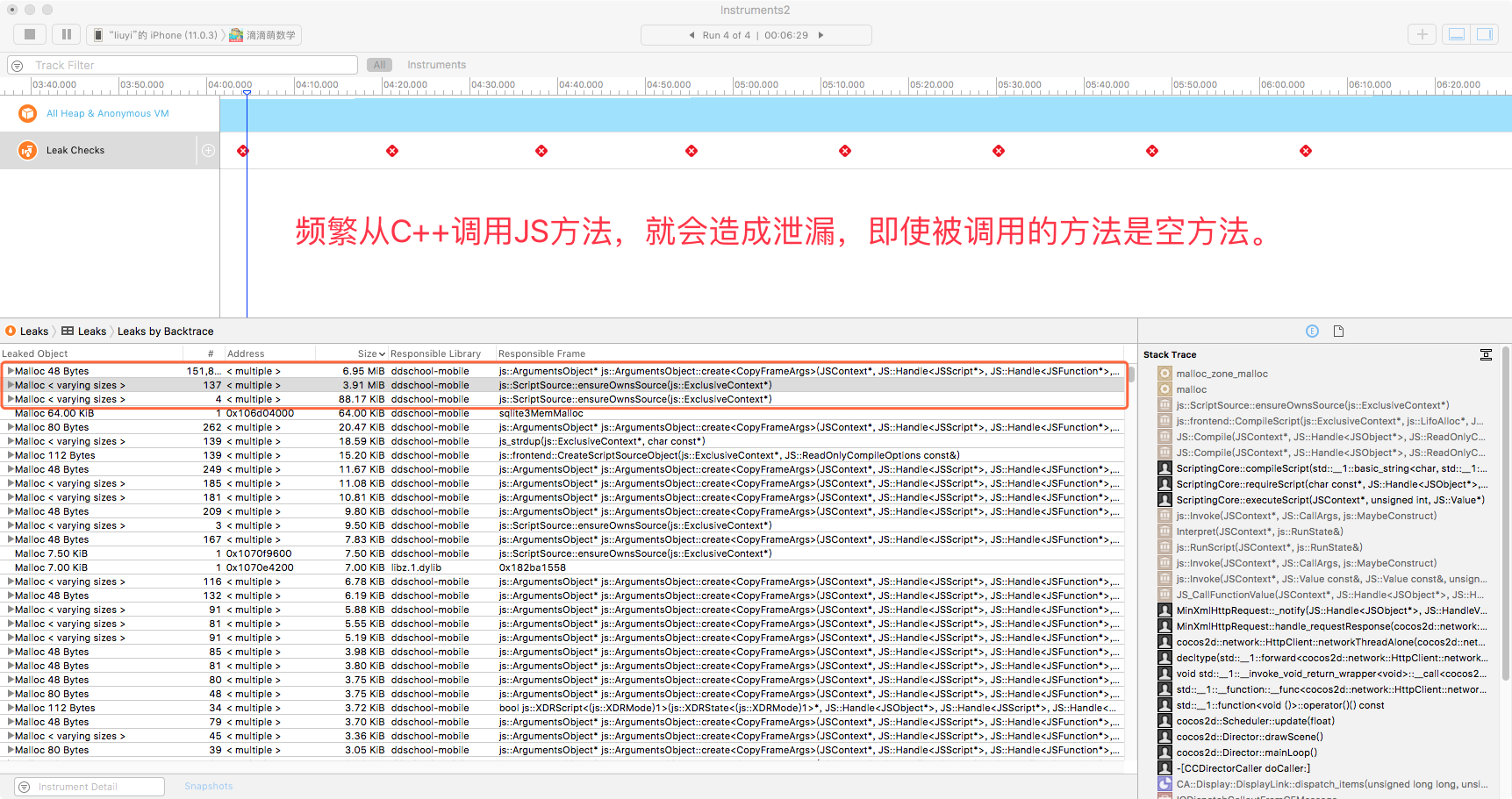Click the leak marker near 05:30.000
The height and width of the screenshot is (799, 1512).
click(999, 151)
